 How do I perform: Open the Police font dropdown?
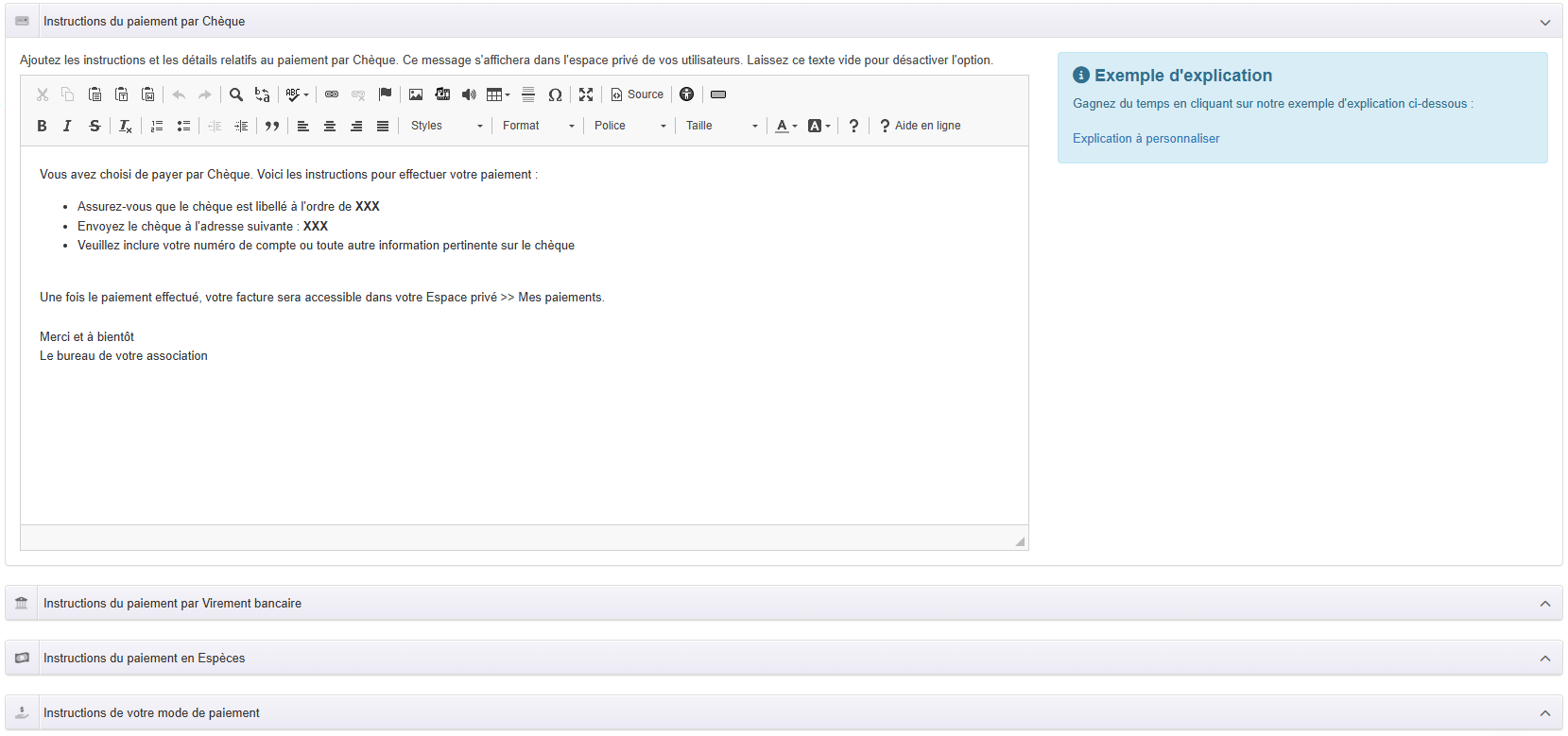point(629,126)
